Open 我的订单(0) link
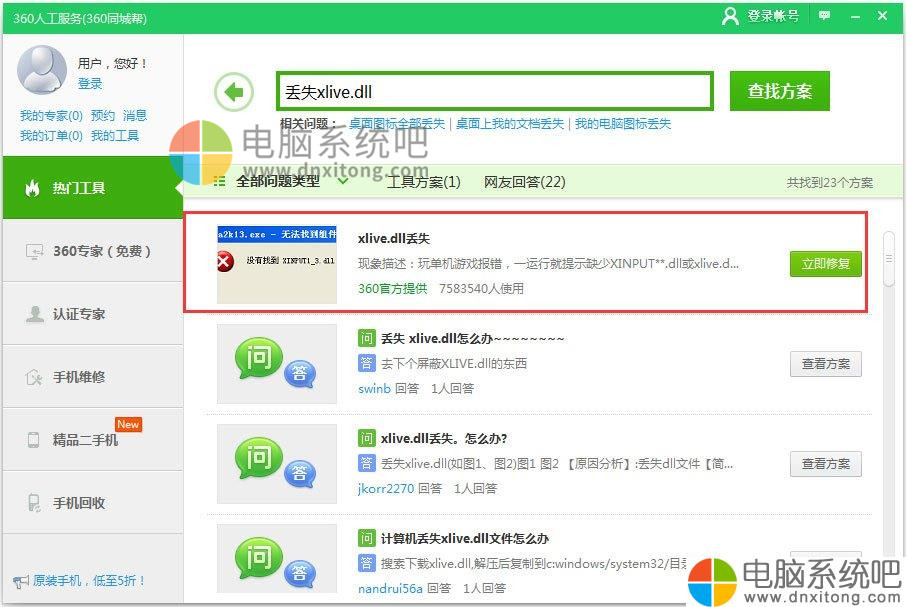Viewport: 906px width, 607px height. click(51, 136)
